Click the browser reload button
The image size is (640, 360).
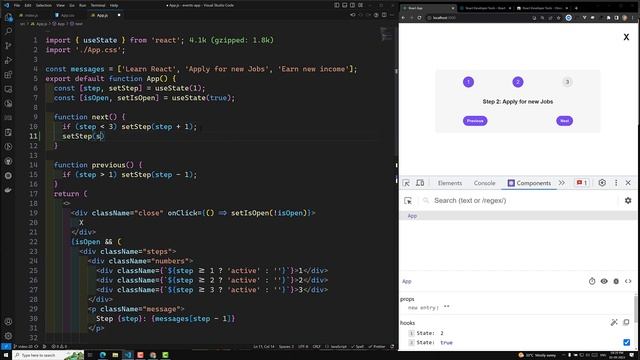click(419, 18)
